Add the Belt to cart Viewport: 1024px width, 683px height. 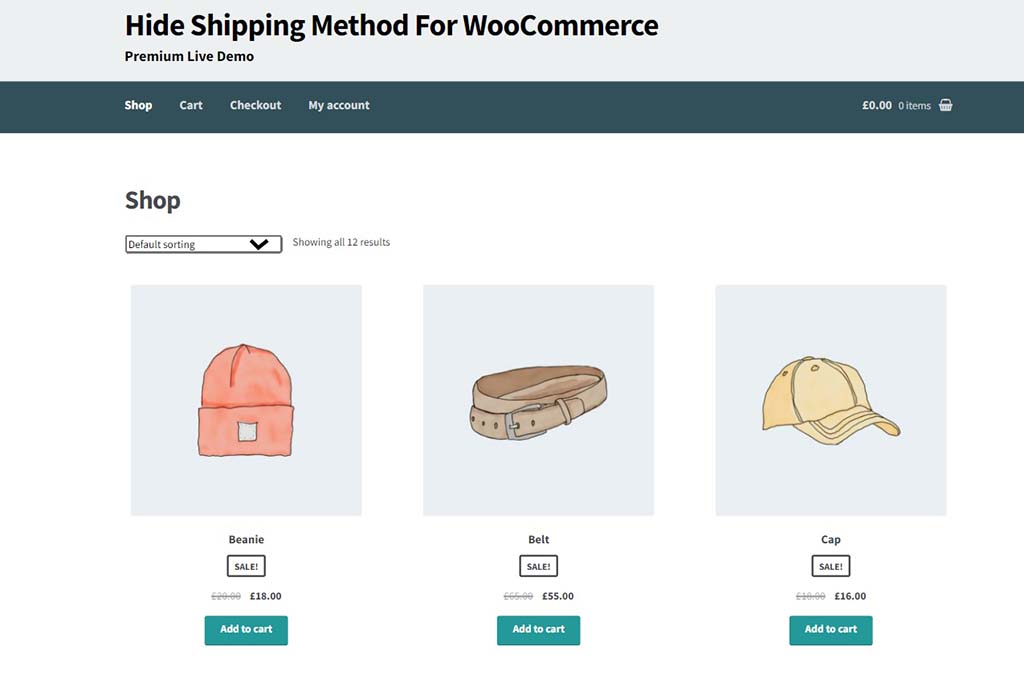tap(538, 629)
